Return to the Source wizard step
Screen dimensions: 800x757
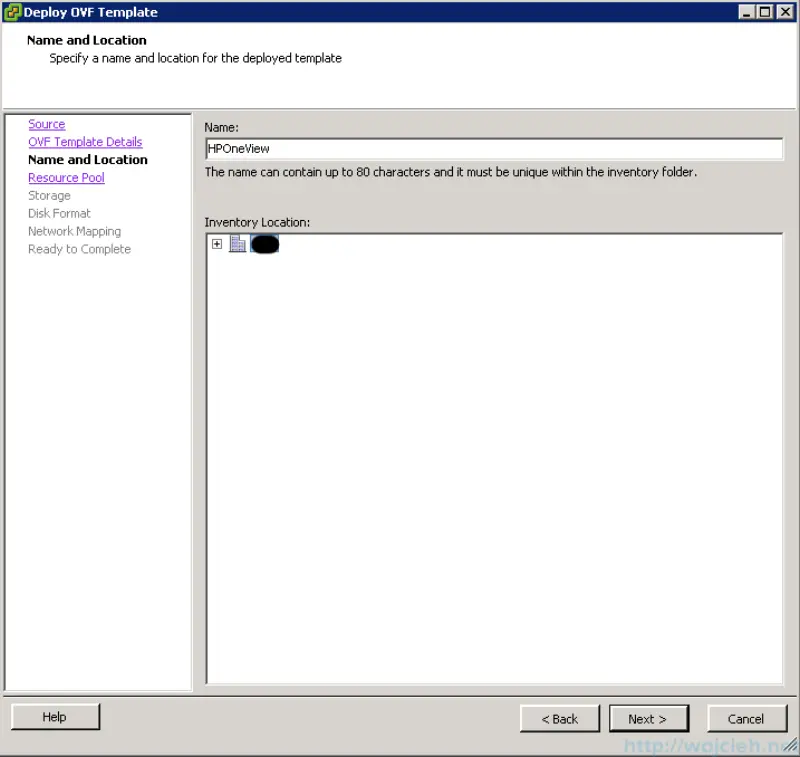coord(46,123)
